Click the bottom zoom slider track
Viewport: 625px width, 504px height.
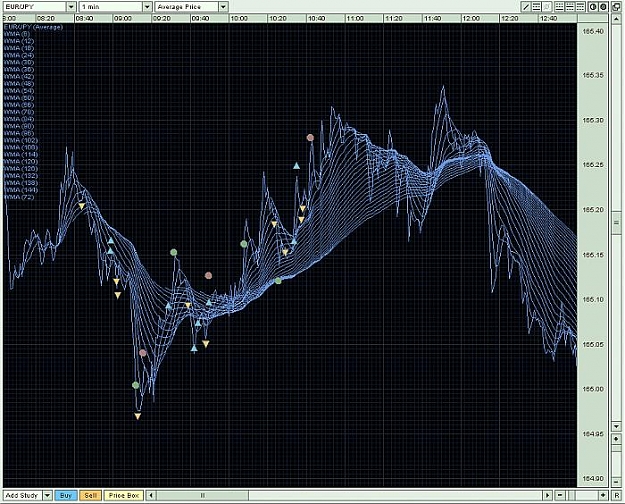pos(582,496)
